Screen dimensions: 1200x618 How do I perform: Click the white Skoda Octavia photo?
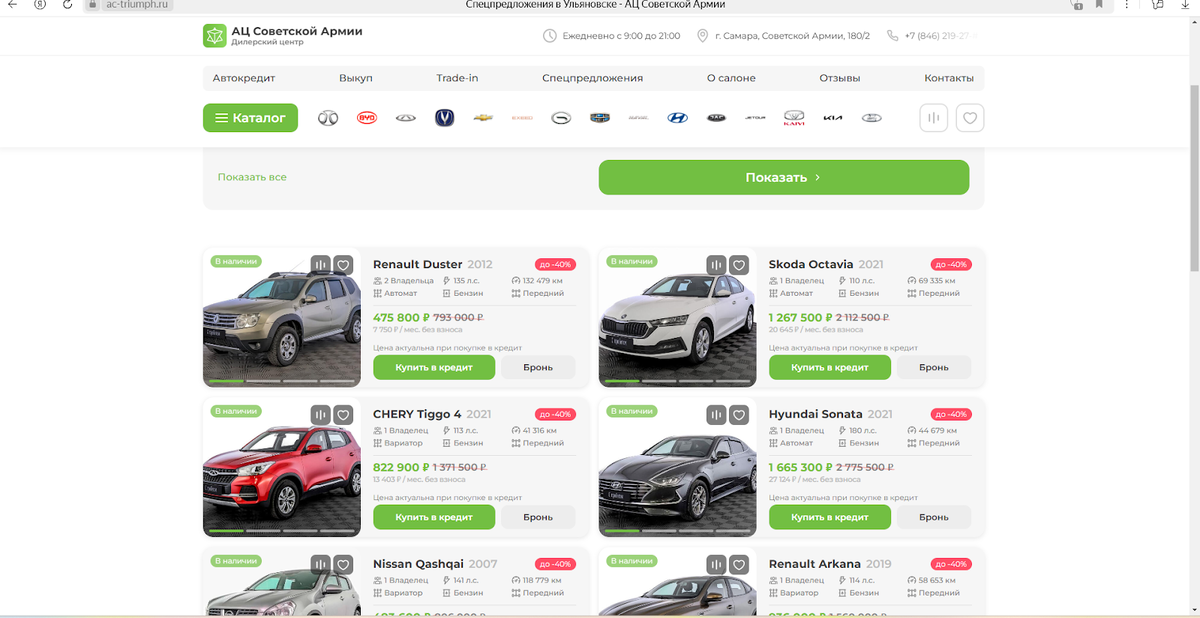click(x=677, y=318)
